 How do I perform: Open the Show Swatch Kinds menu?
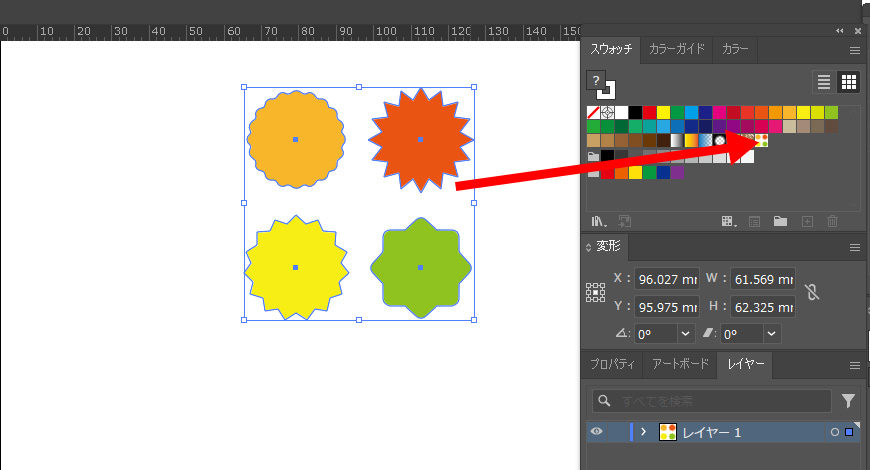728,221
